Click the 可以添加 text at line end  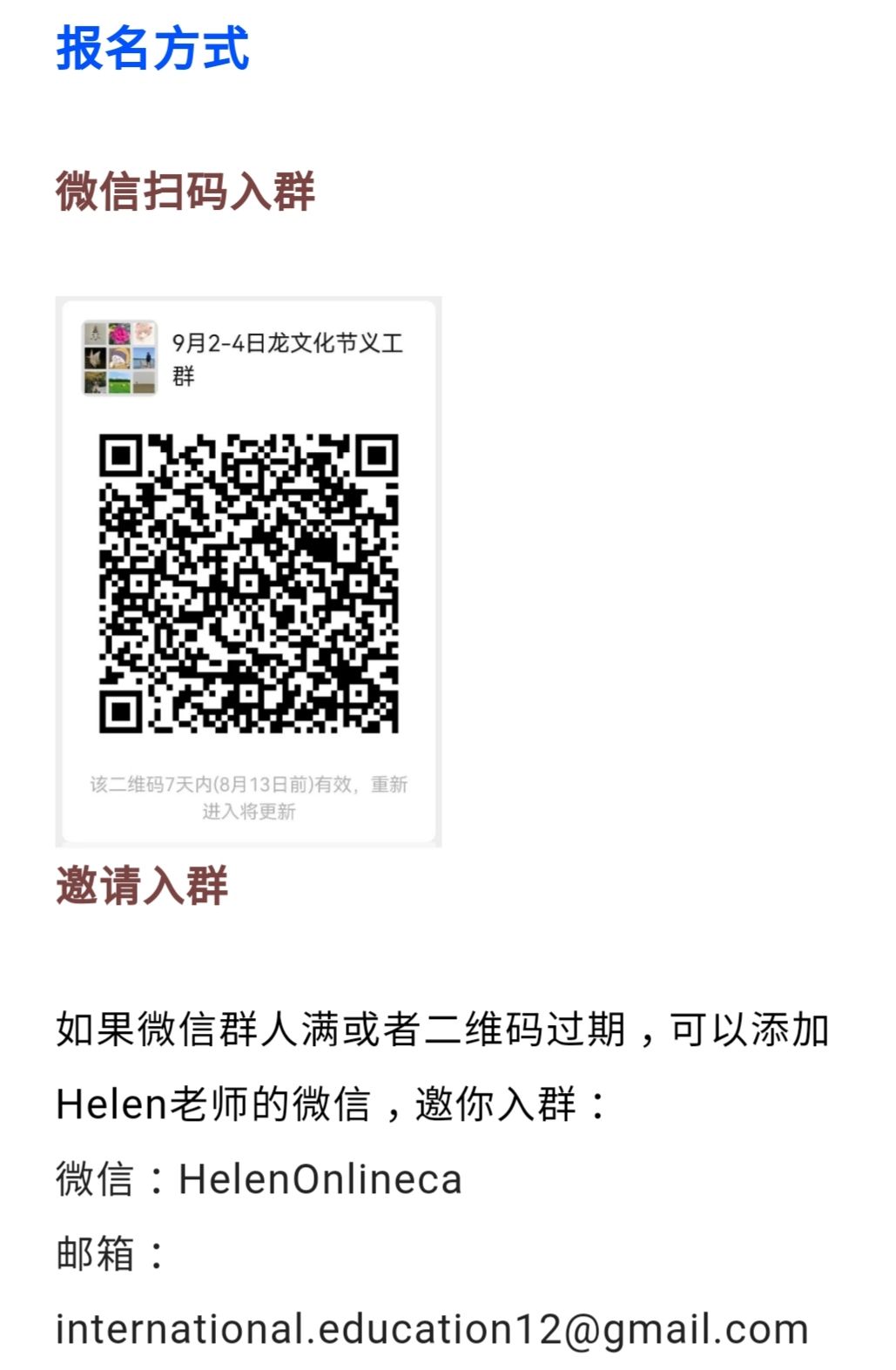coord(749,1030)
